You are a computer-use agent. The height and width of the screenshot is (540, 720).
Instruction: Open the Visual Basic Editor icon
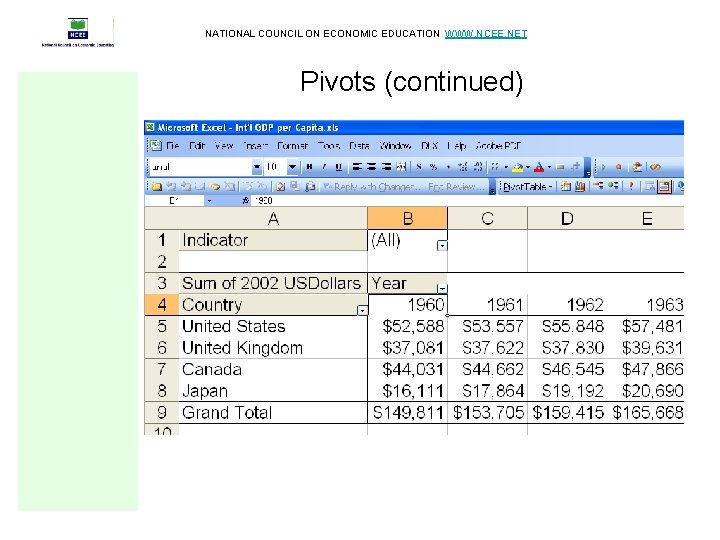(655, 167)
